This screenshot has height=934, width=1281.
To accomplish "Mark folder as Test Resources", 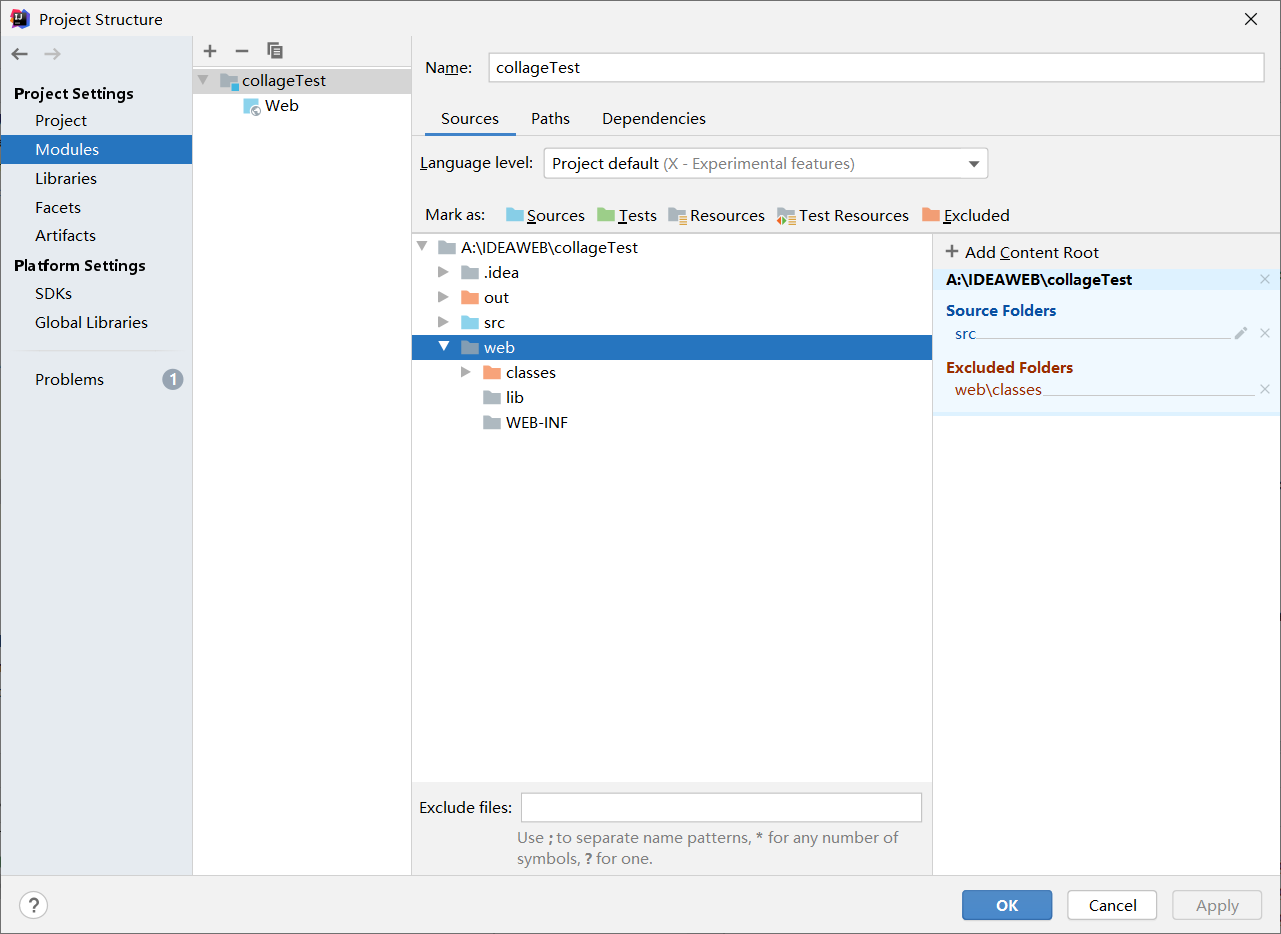I will (843, 215).
